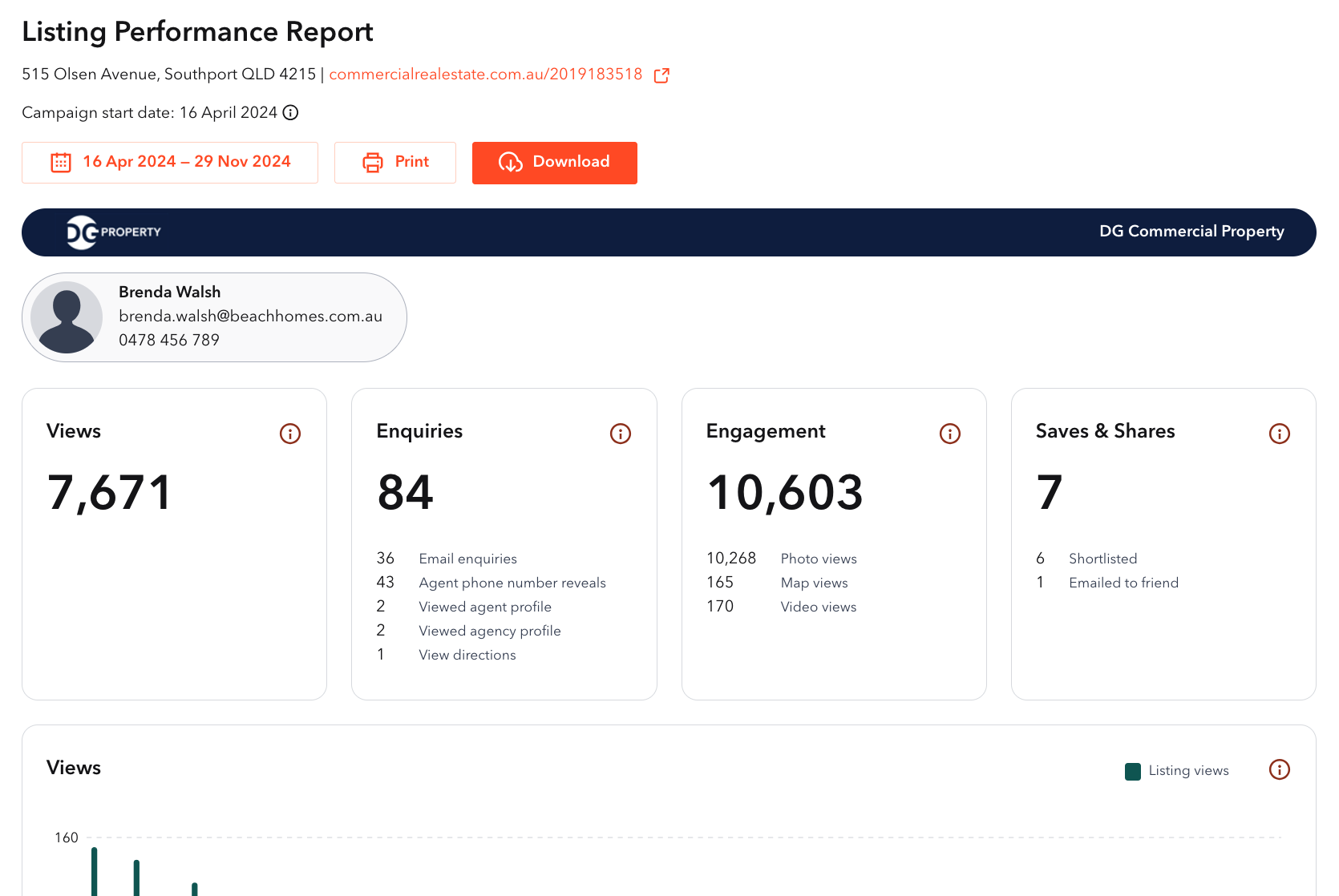Click the 84 enquiries total
Image resolution: width=1339 pixels, height=896 pixels.
point(406,492)
